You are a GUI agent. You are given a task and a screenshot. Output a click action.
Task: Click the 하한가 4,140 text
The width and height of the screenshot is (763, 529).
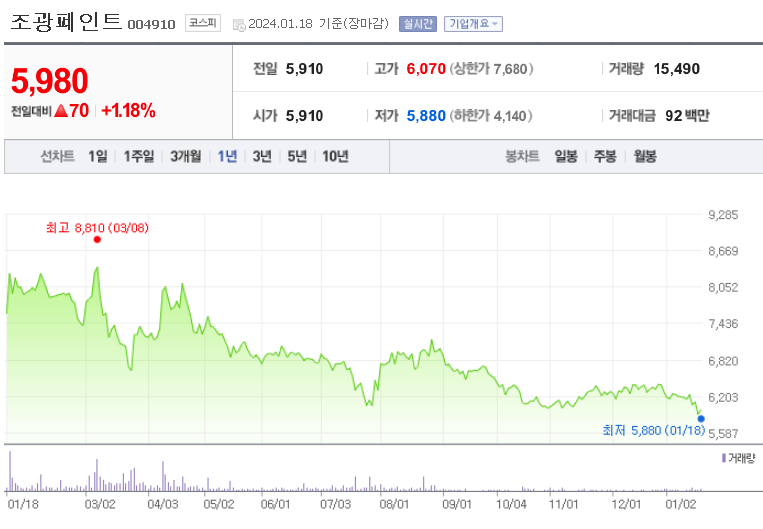(490, 115)
